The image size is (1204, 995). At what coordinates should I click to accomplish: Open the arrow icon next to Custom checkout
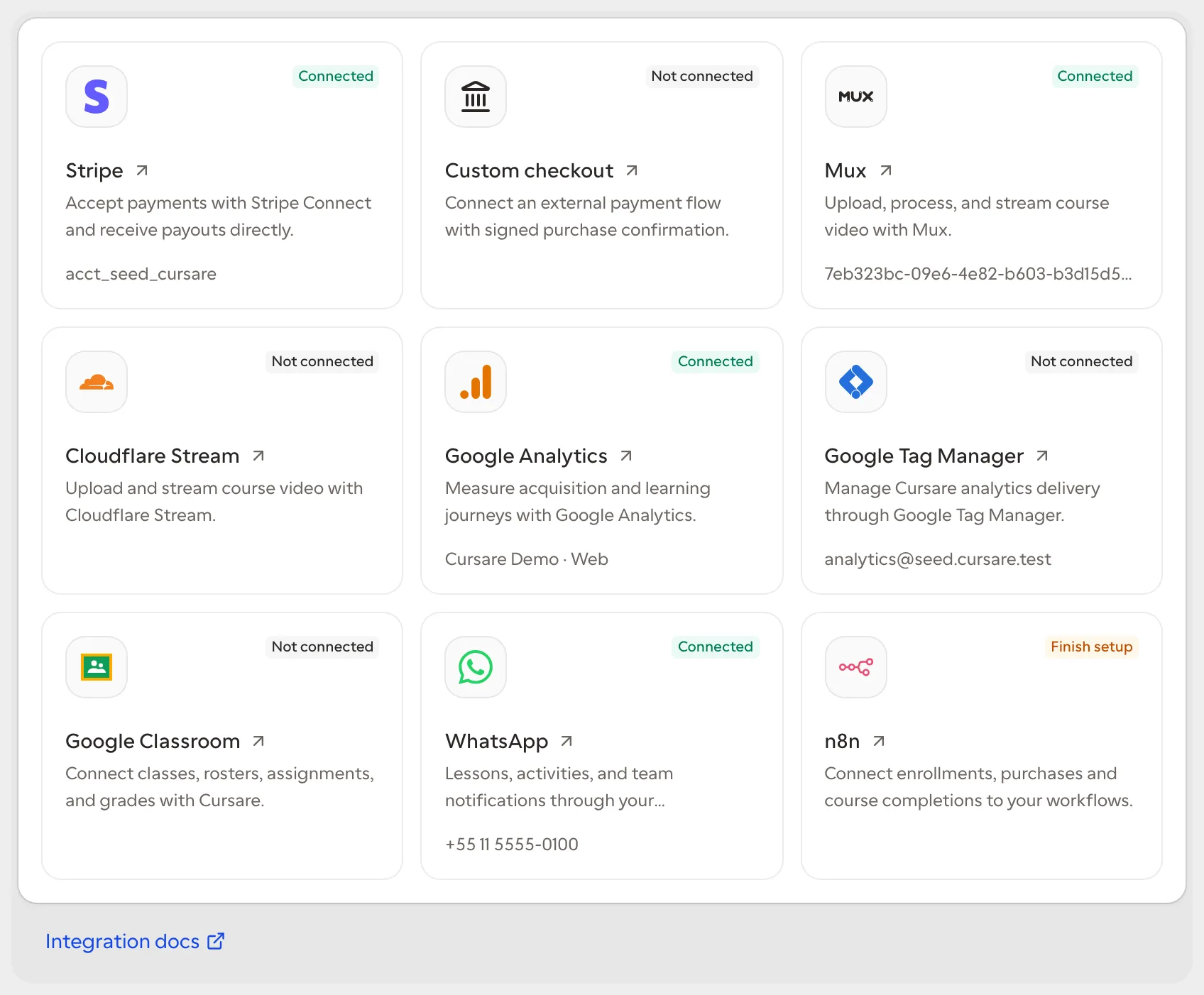click(632, 170)
